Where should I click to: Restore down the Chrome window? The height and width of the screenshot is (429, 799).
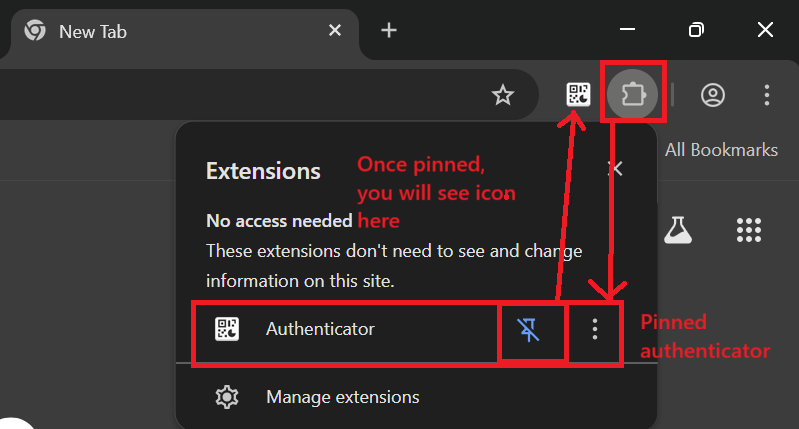(697, 30)
